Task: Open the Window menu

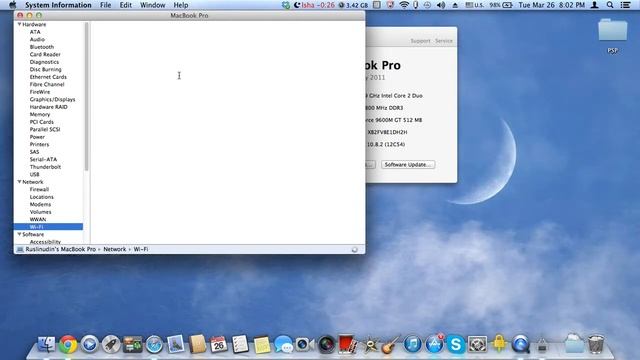Action: (x=153, y=5)
